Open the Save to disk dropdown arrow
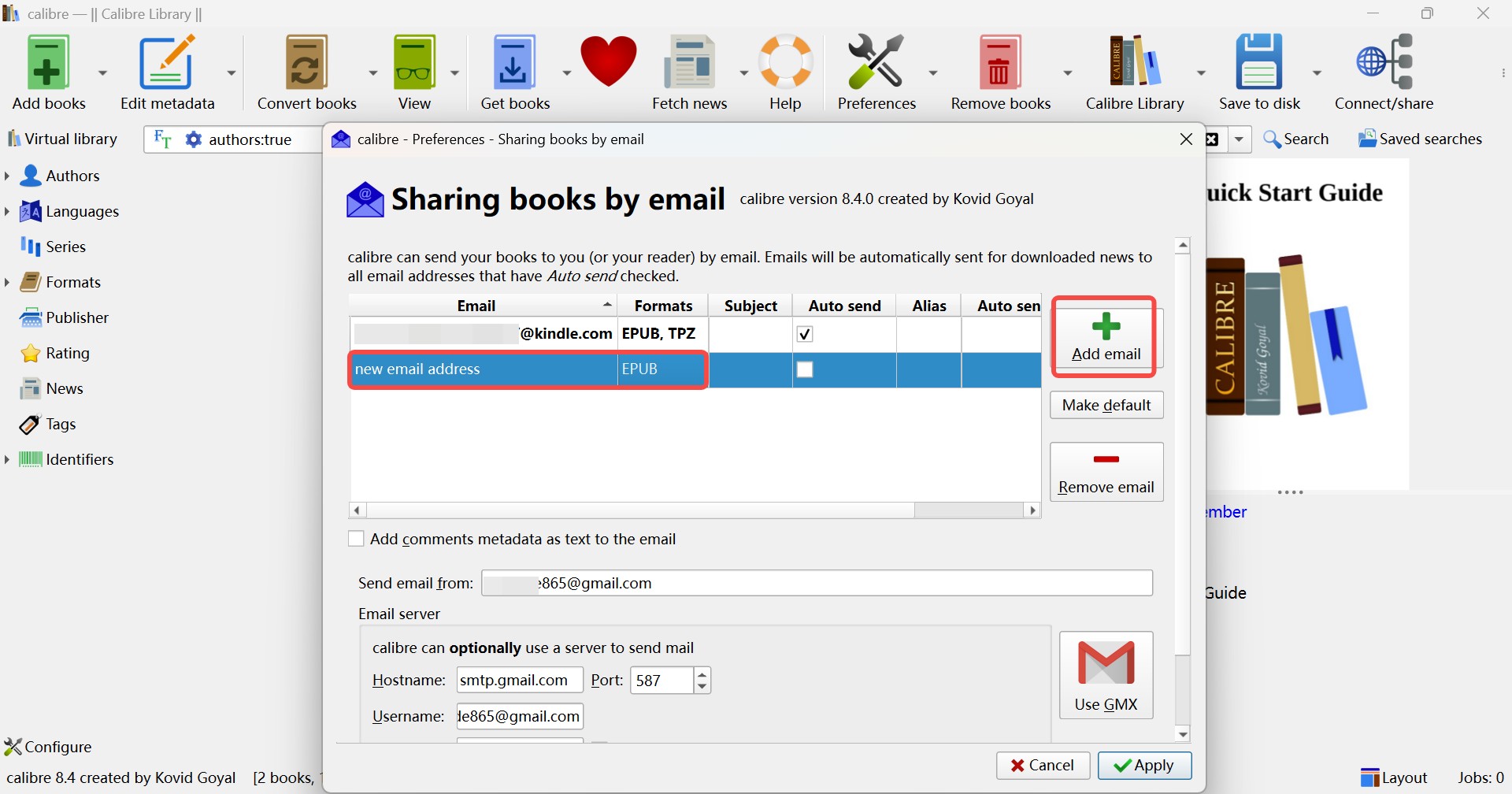 click(1317, 72)
